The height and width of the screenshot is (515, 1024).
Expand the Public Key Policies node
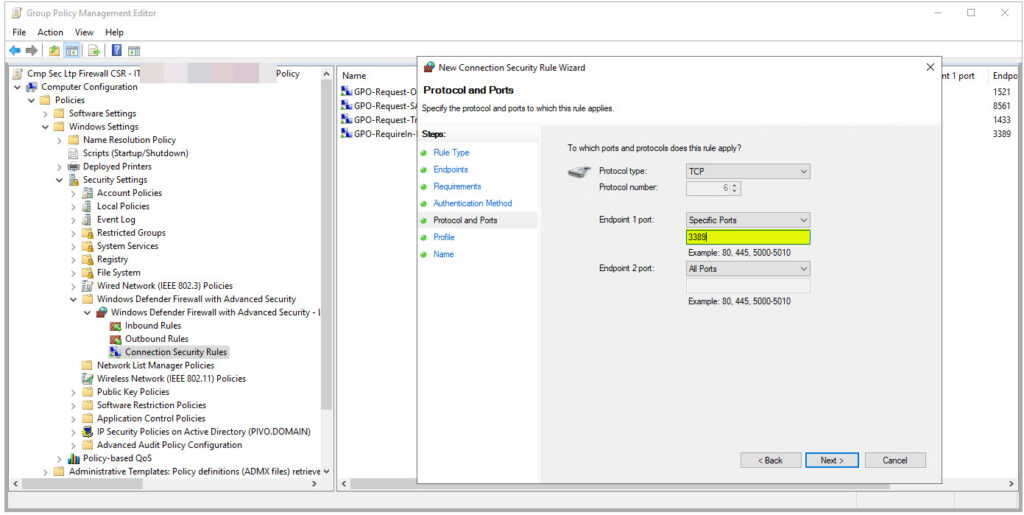(73, 392)
